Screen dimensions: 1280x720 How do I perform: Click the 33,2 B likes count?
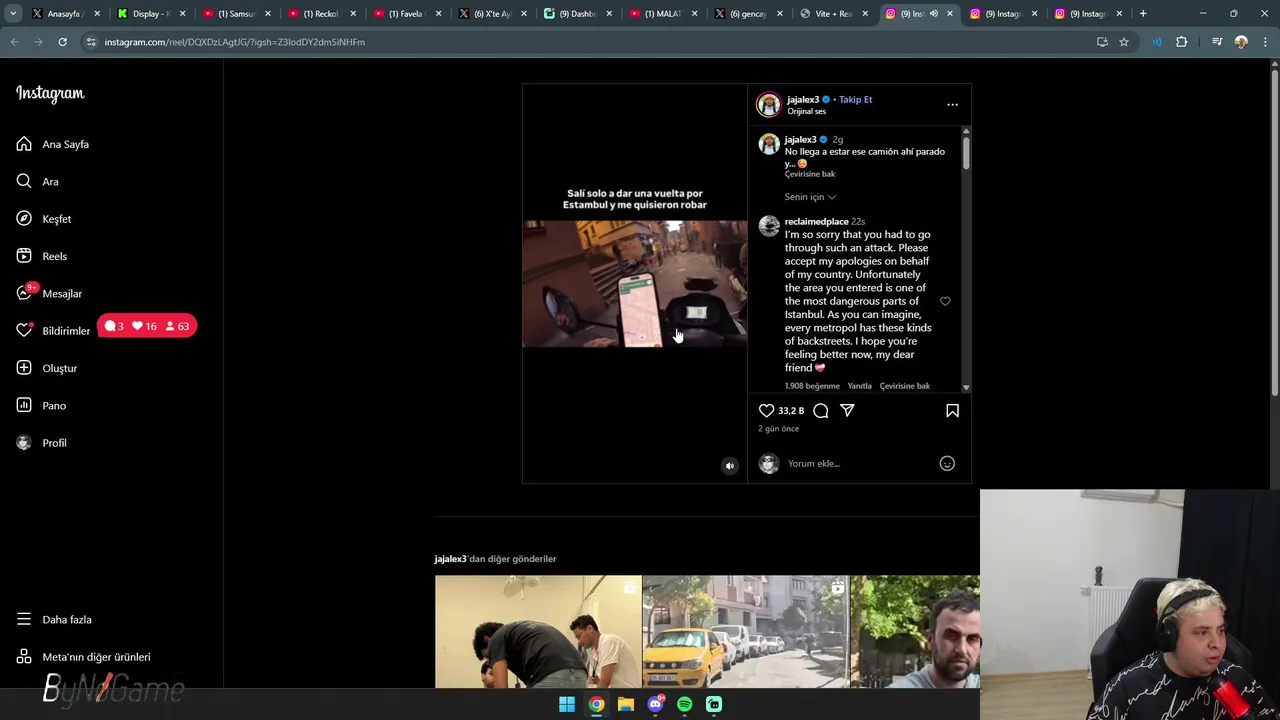791,410
